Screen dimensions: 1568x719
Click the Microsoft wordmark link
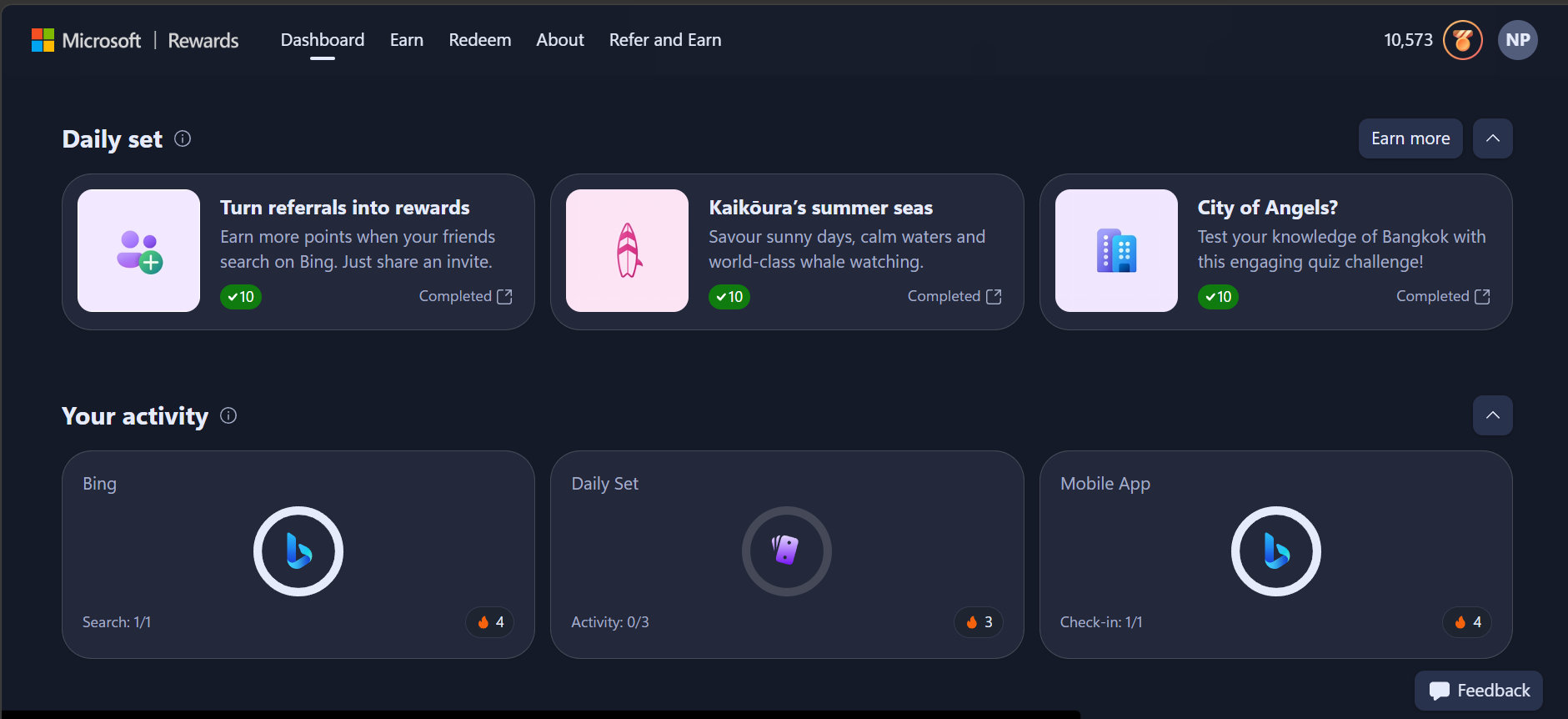[x=102, y=40]
